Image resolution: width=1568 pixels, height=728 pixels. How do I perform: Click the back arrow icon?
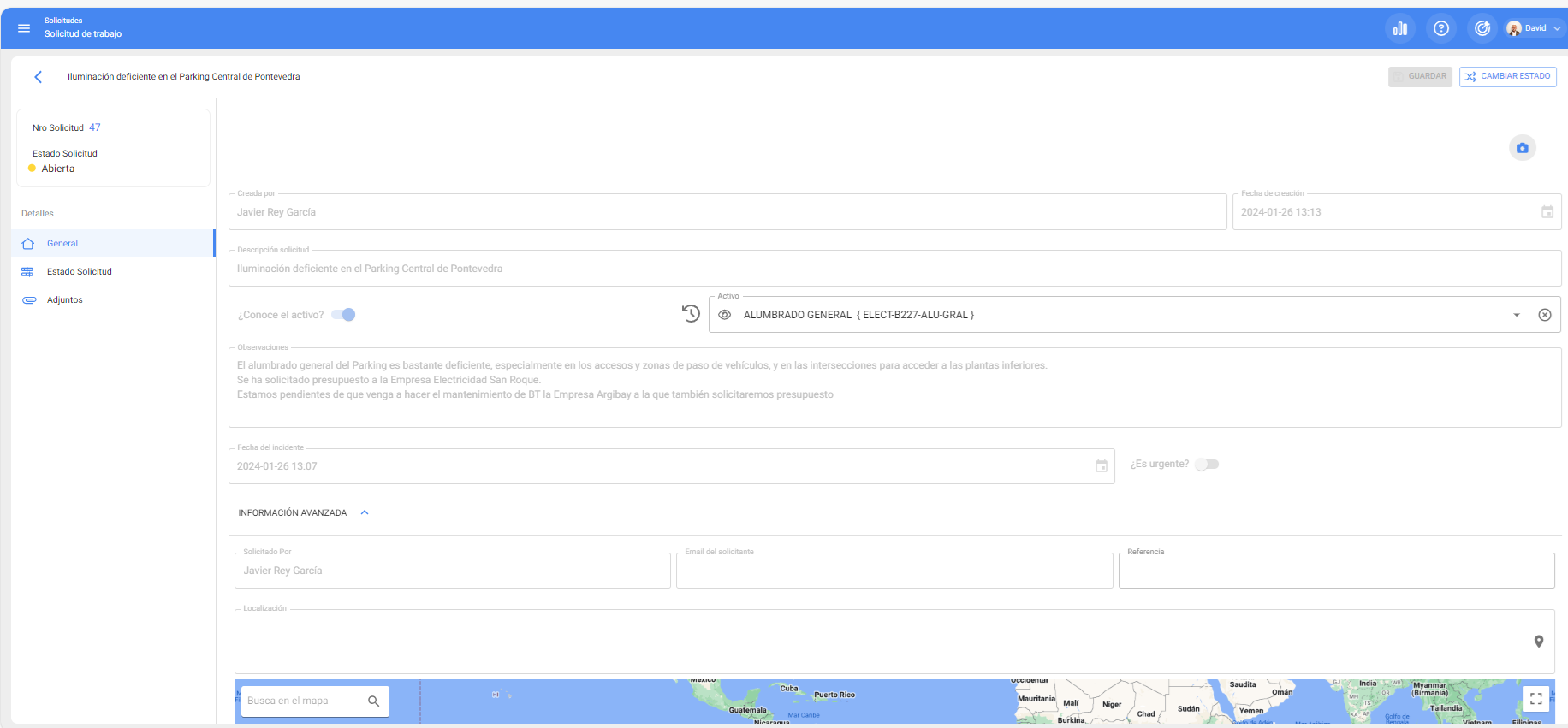(38, 77)
